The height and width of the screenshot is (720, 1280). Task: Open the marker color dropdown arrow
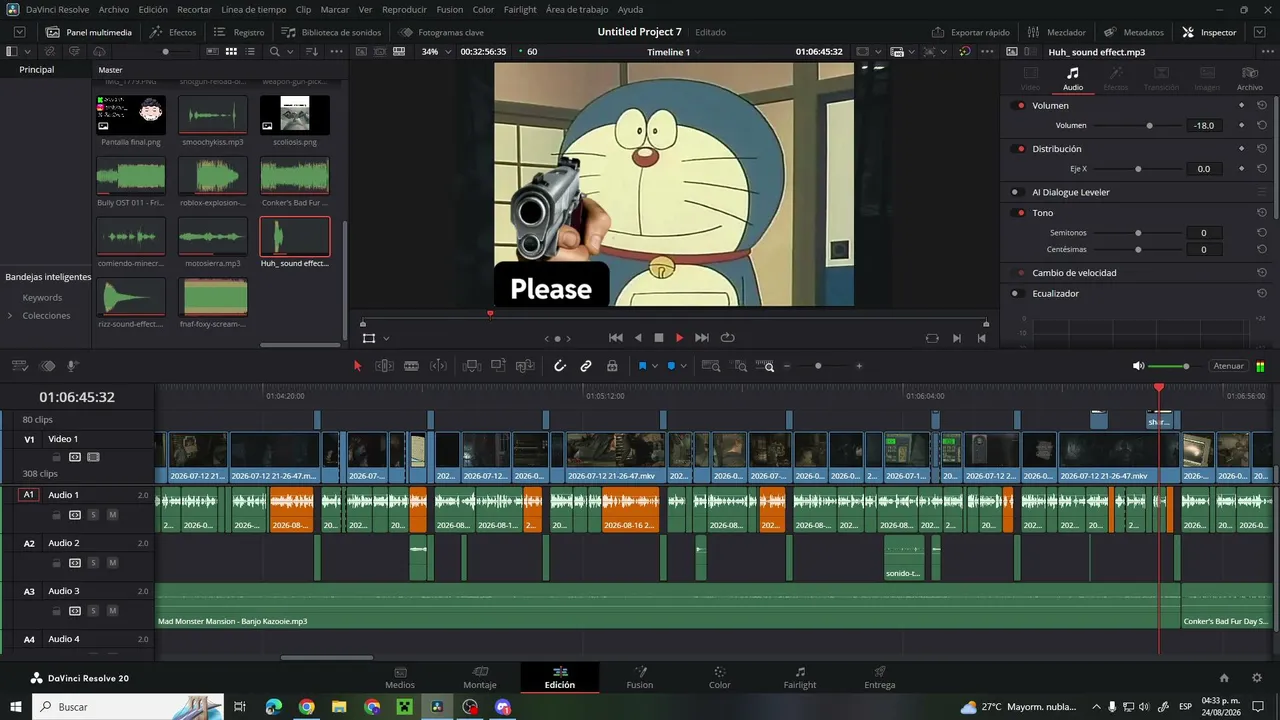[x=684, y=366]
